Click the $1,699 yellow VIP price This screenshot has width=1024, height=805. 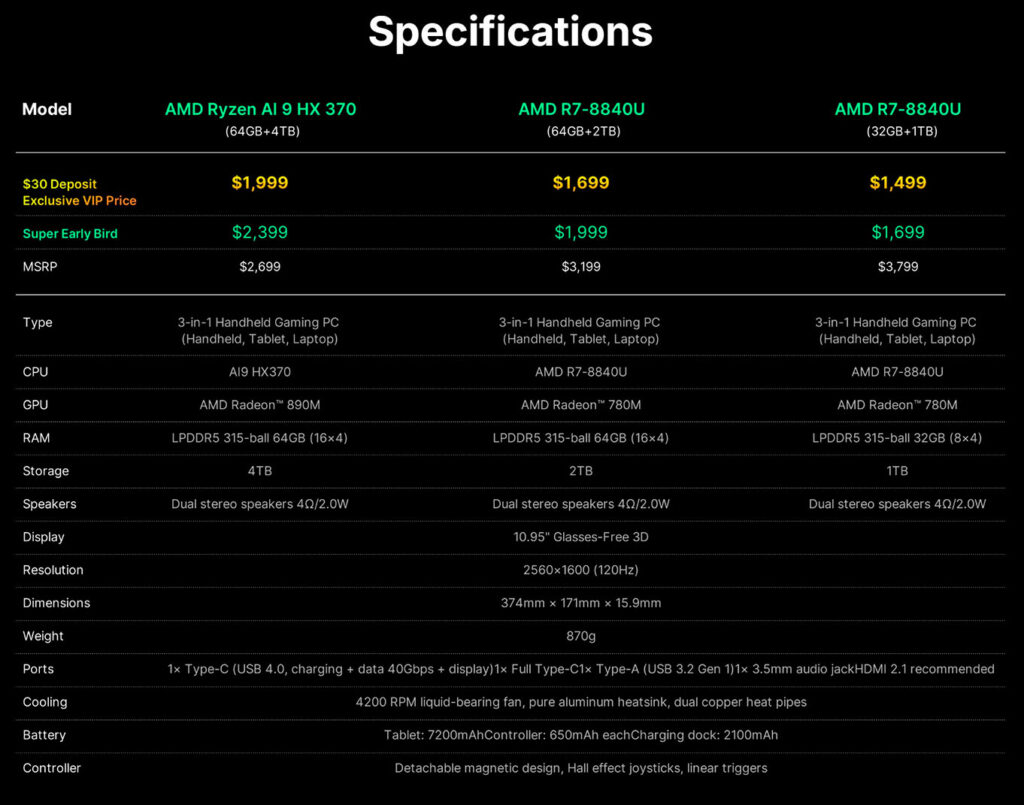click(x=581, y=183)
